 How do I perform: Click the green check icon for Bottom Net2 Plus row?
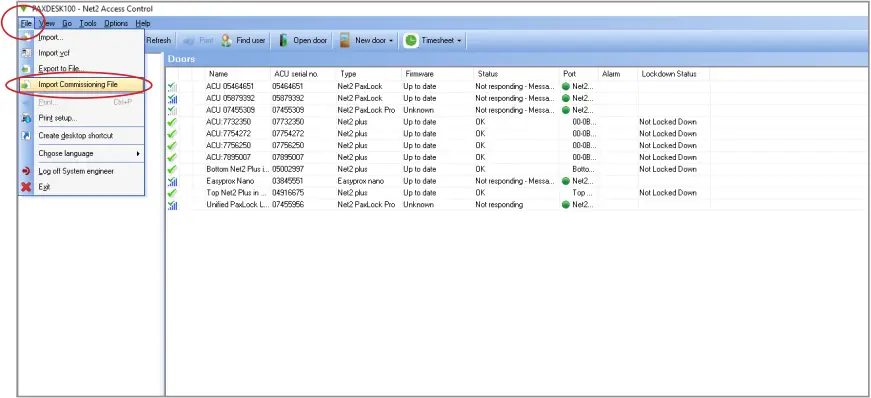[x=172, y=169]
